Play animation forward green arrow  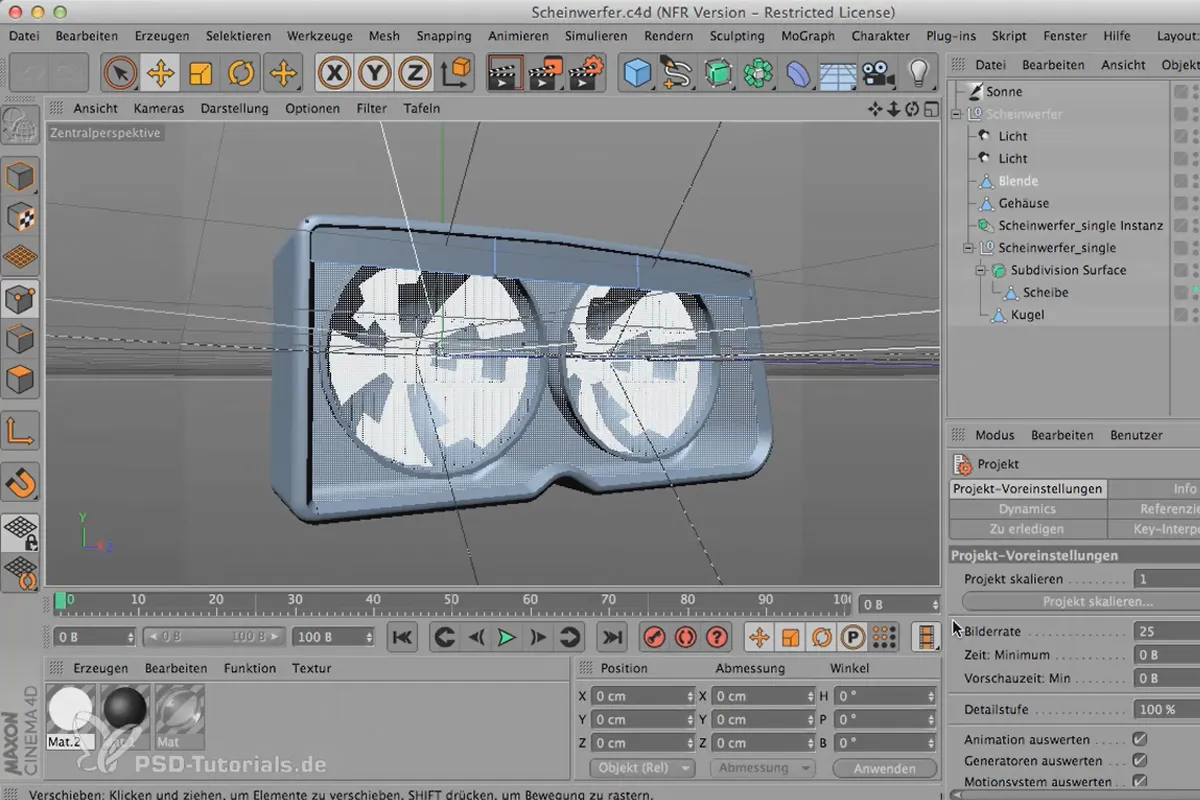point(507,637)
